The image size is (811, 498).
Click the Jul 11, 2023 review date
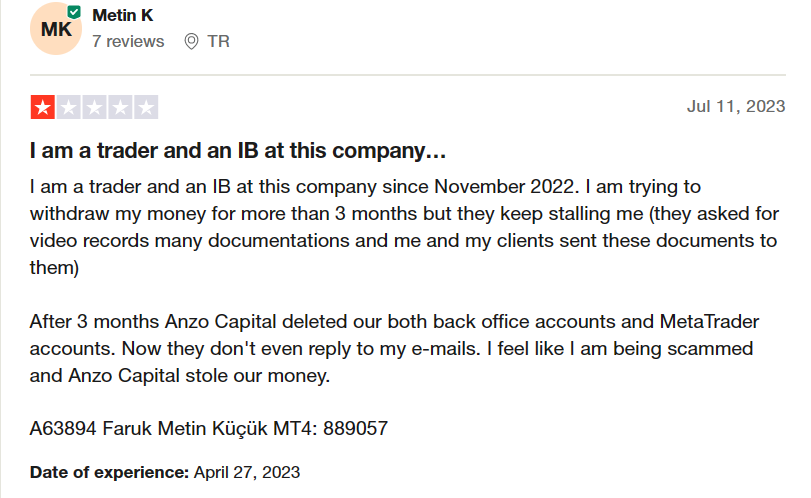pyautogui.click(x=736, y=106)
